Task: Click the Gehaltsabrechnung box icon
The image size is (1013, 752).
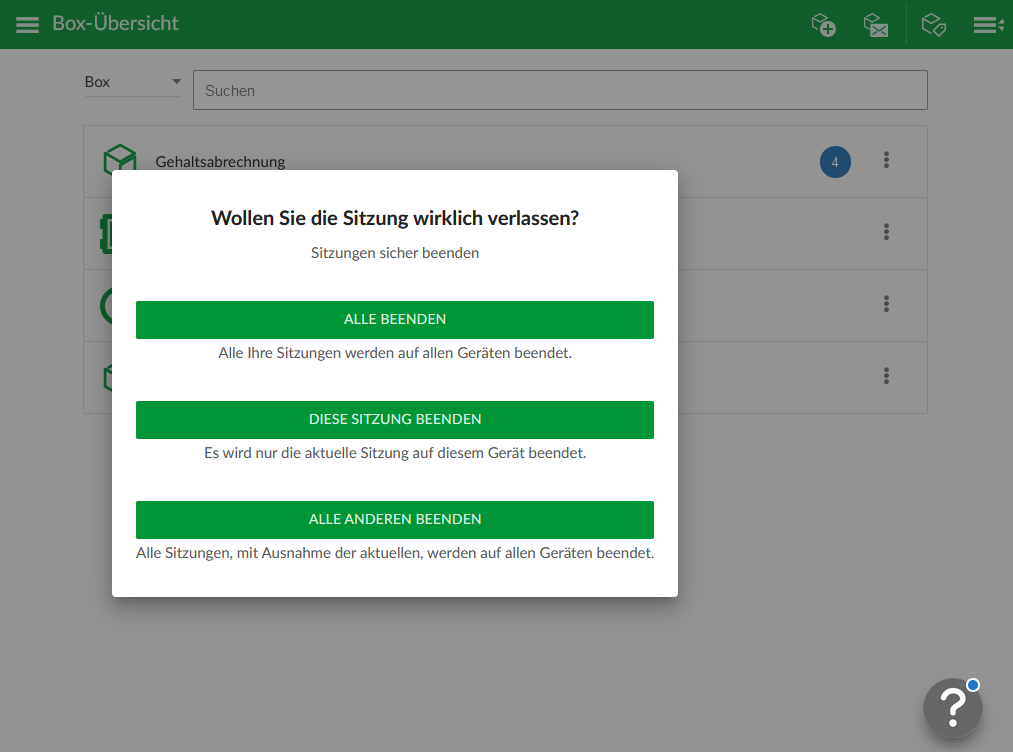Action: click(x=119, y=161)
